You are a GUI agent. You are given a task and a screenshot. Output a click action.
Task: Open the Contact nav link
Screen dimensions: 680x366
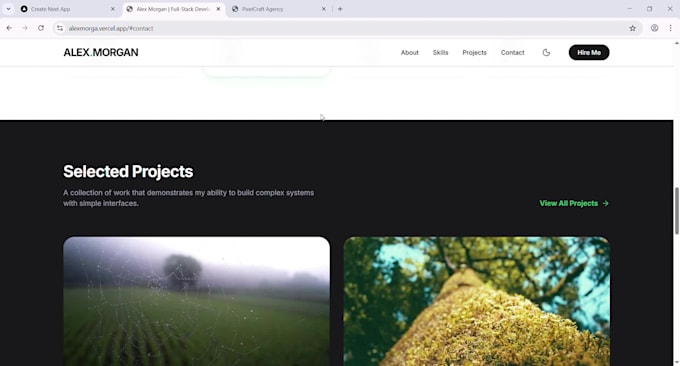[x=513, y=52]
